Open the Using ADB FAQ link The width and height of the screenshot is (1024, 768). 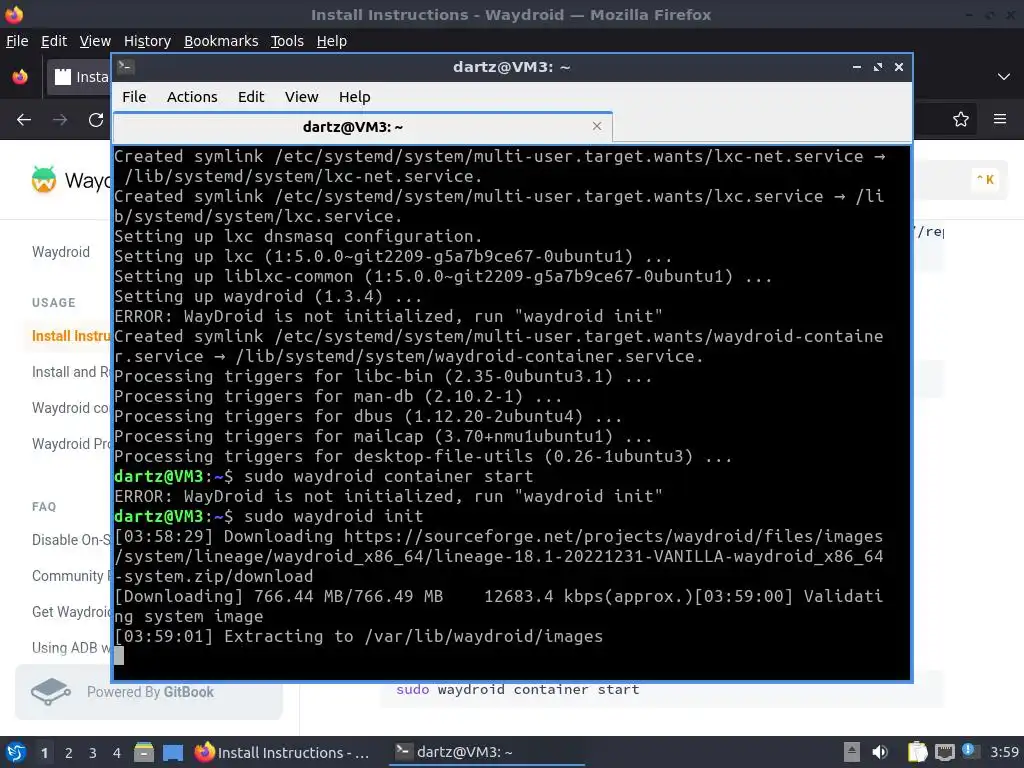tap(71, 648)
